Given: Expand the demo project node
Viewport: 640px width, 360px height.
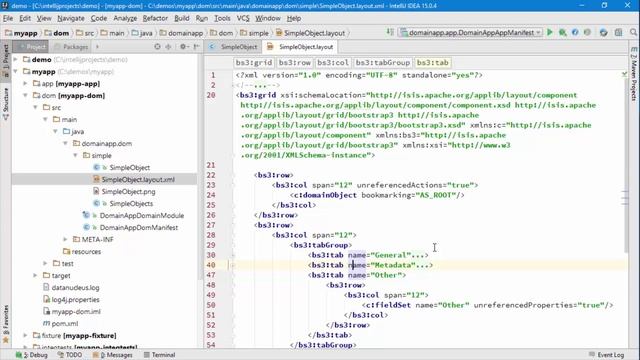Looking at the screenshot, I should [16, 60].
